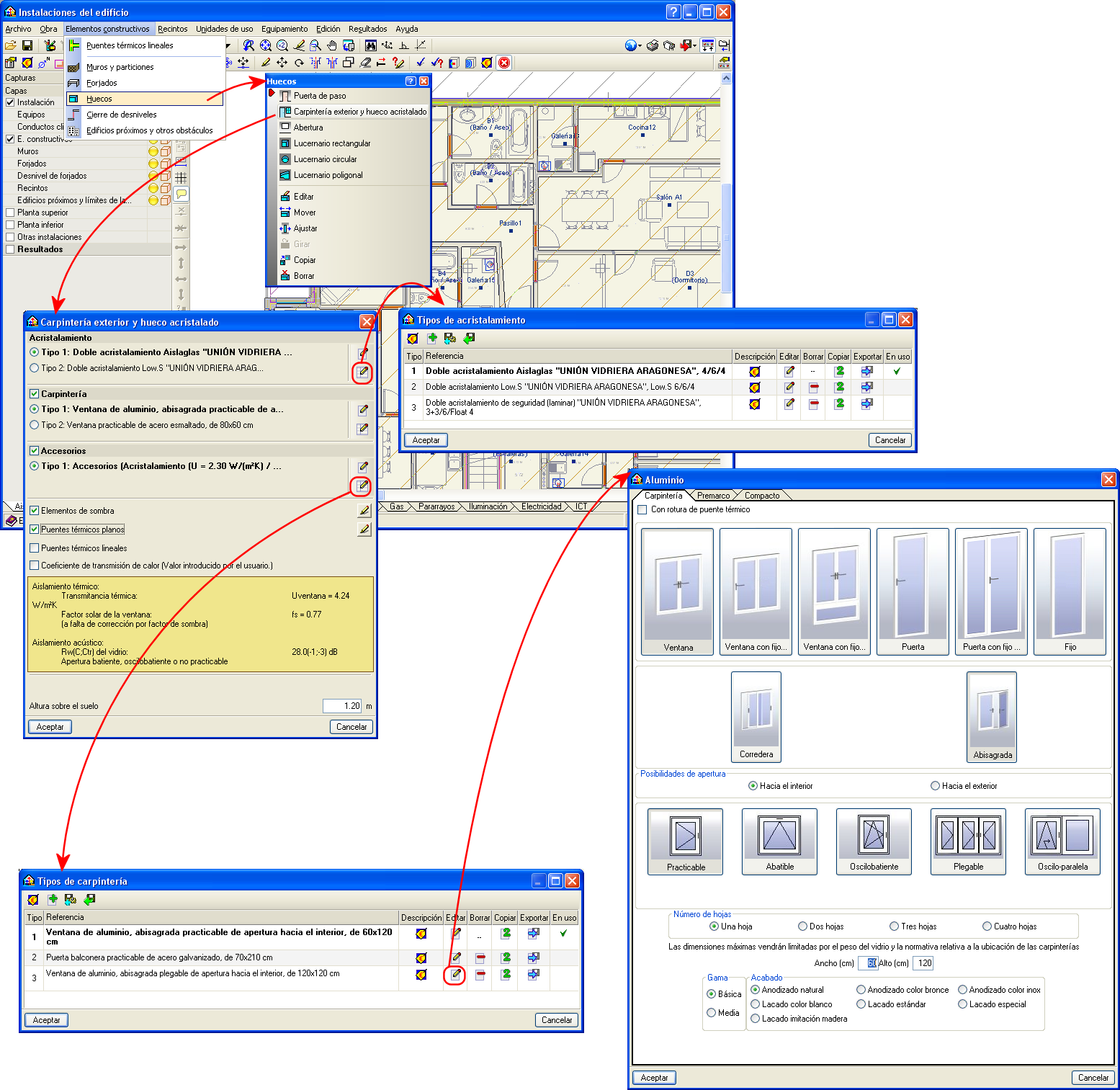Click Cancelar in Tipos de carpintería
Viewport: 1120px width, 1090px height.
coord(557,1020)
